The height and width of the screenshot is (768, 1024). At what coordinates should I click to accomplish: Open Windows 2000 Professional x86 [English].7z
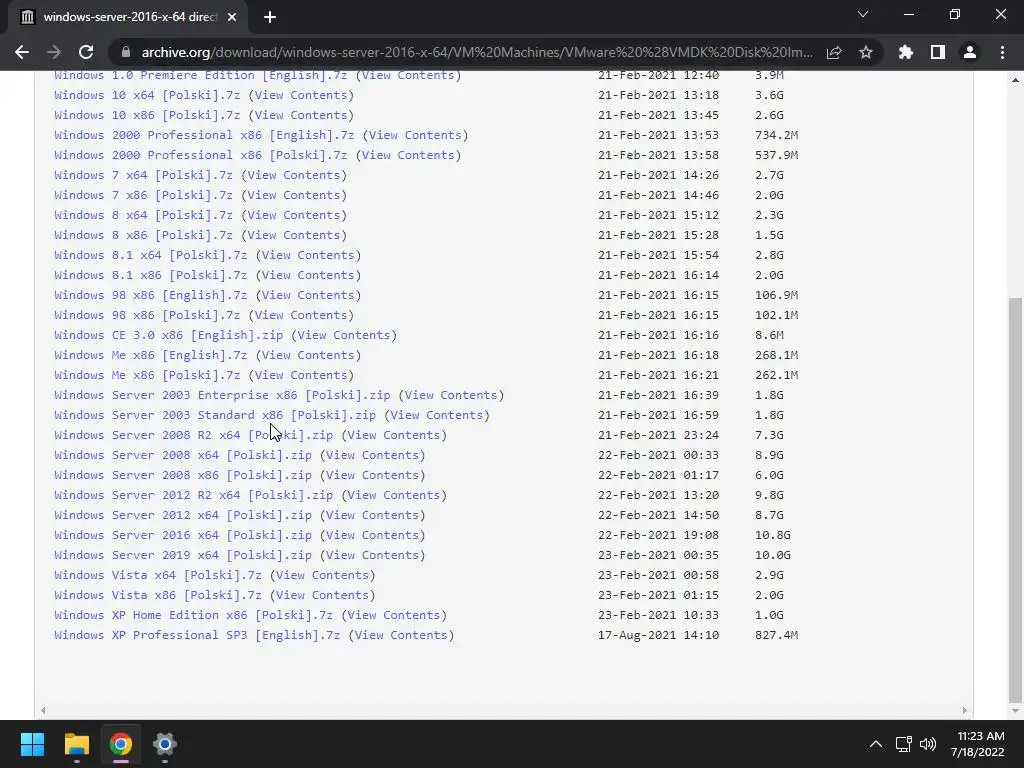click(204, 135)
